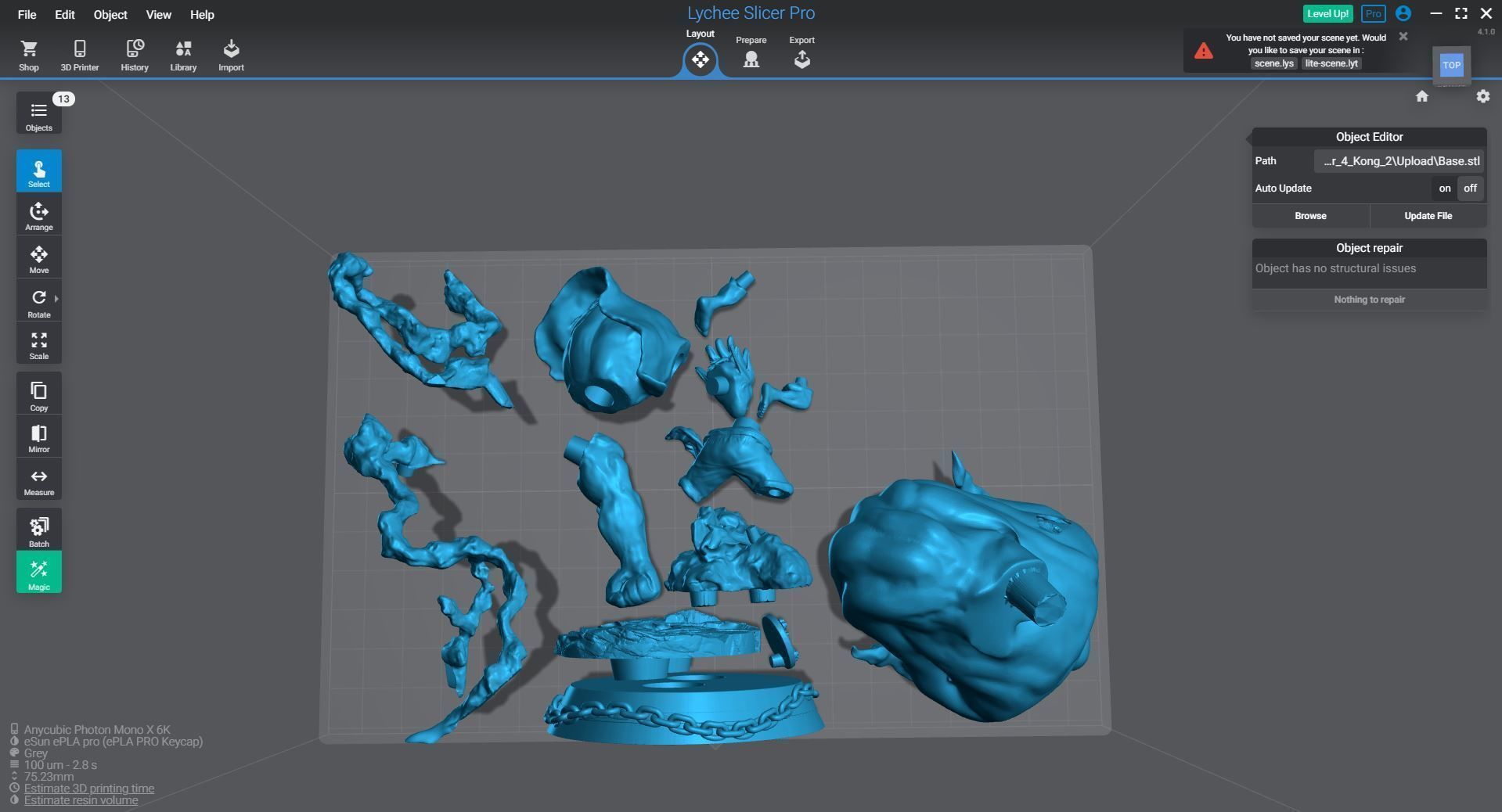Turn Auto Update off
The image size is (1502, 812).
tap(1470, 189)
